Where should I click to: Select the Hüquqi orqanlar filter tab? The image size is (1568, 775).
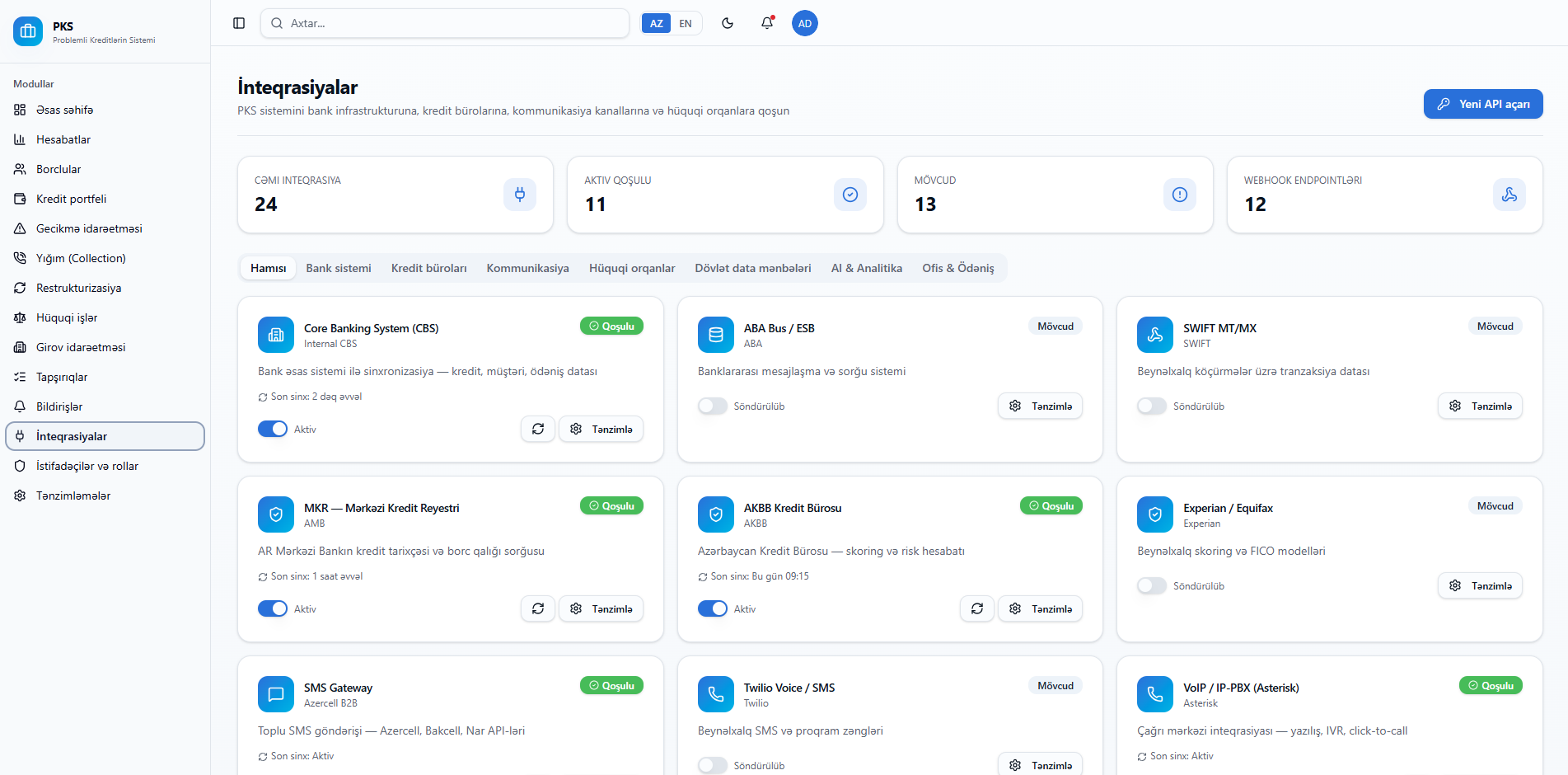(632, 268)
